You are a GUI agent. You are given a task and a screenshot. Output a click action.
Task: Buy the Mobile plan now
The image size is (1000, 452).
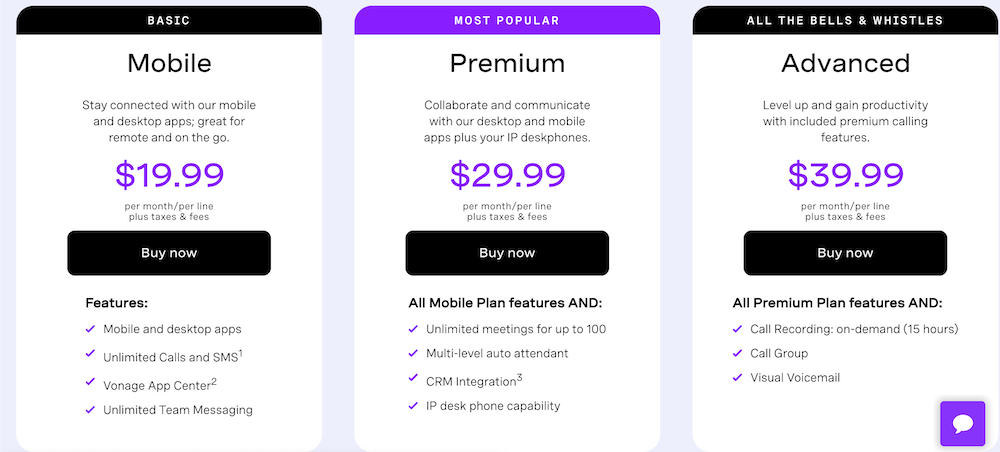(x=169, y=253)
